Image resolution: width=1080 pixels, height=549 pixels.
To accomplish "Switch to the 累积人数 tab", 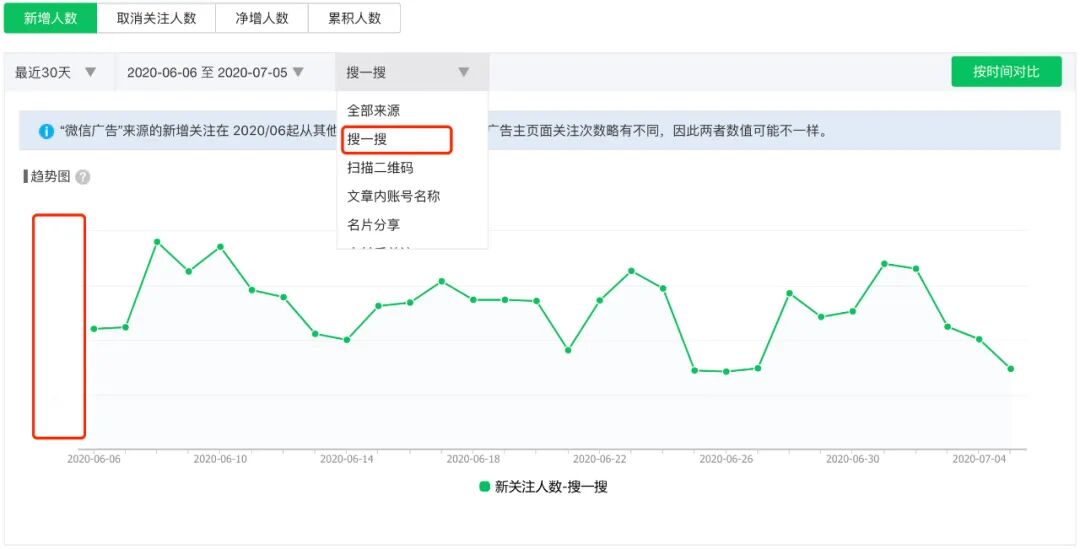I will coord(354,18).
